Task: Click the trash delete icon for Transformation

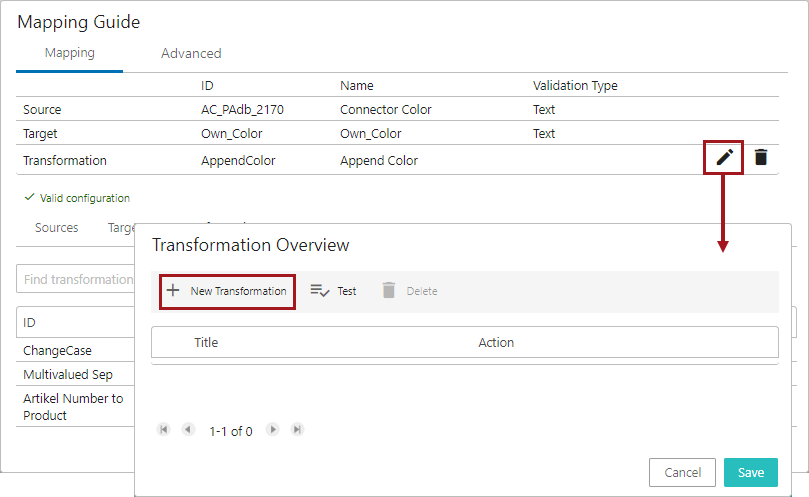Action: (x=761, y=157)
